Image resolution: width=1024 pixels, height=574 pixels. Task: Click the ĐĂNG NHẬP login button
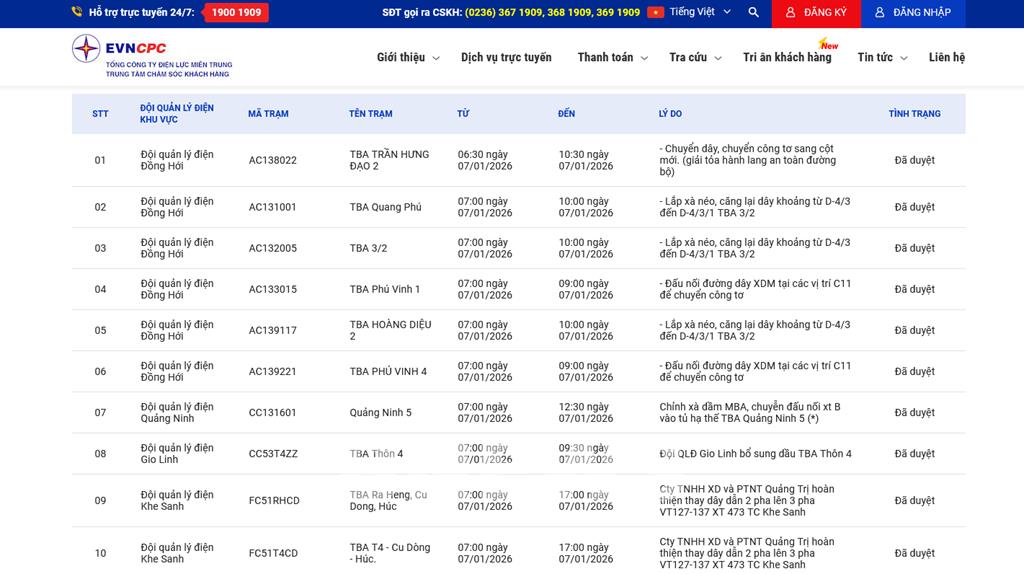[911, 13]
